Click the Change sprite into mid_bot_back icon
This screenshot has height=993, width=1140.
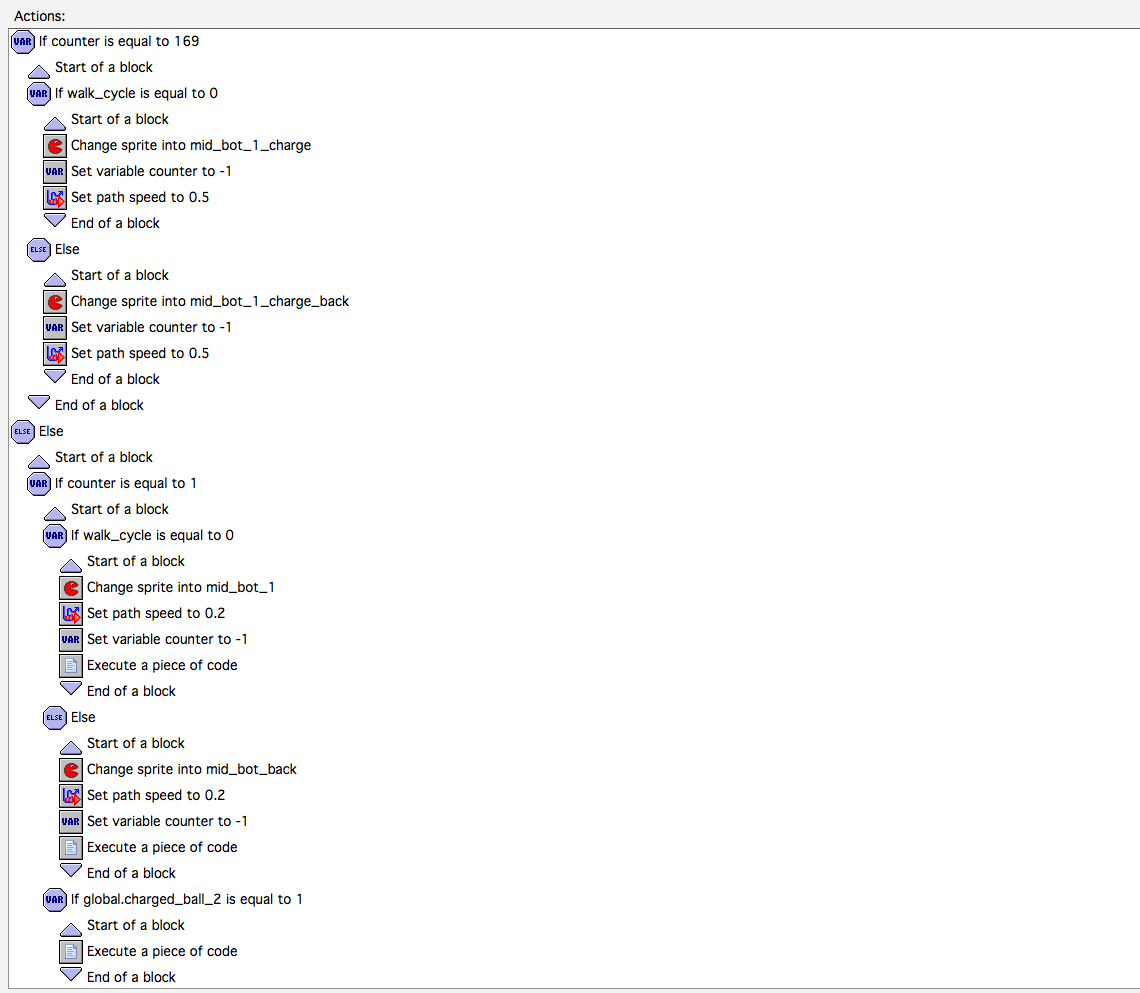click(71, 769)
